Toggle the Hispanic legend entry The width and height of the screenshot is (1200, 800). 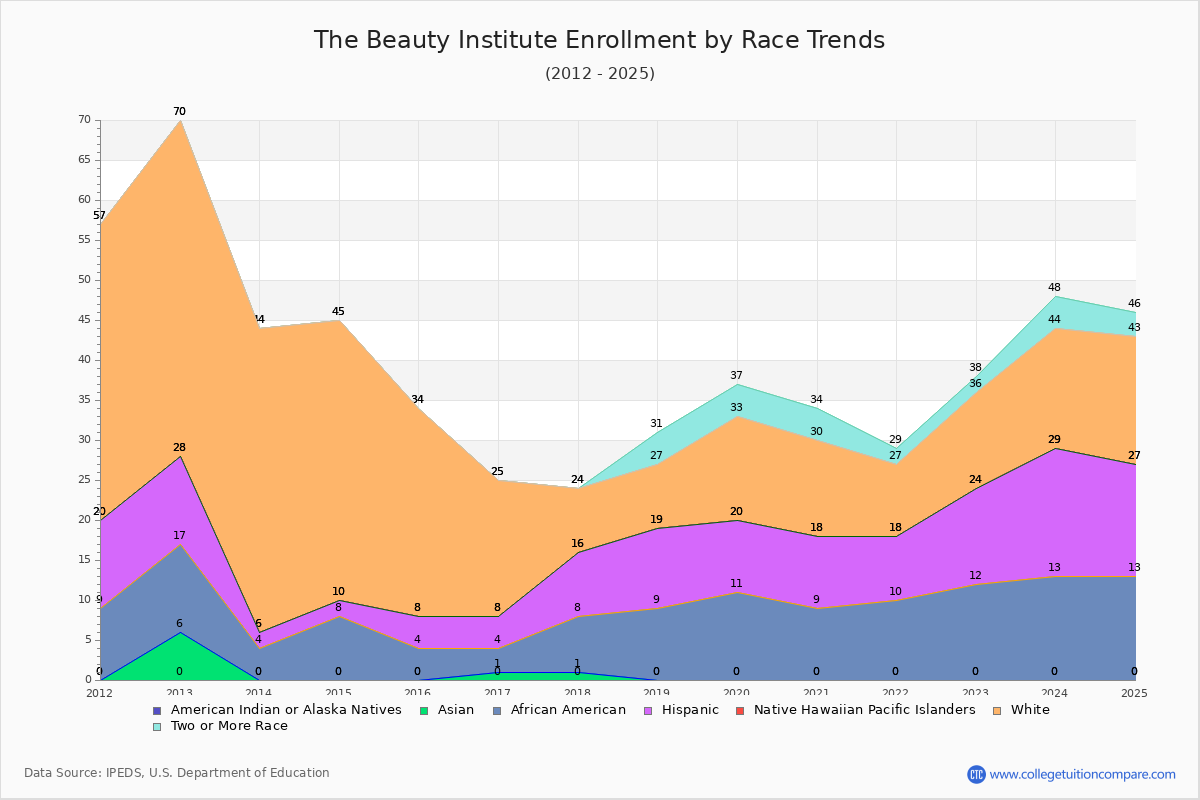pyautogui.click(x=681, y=710)
